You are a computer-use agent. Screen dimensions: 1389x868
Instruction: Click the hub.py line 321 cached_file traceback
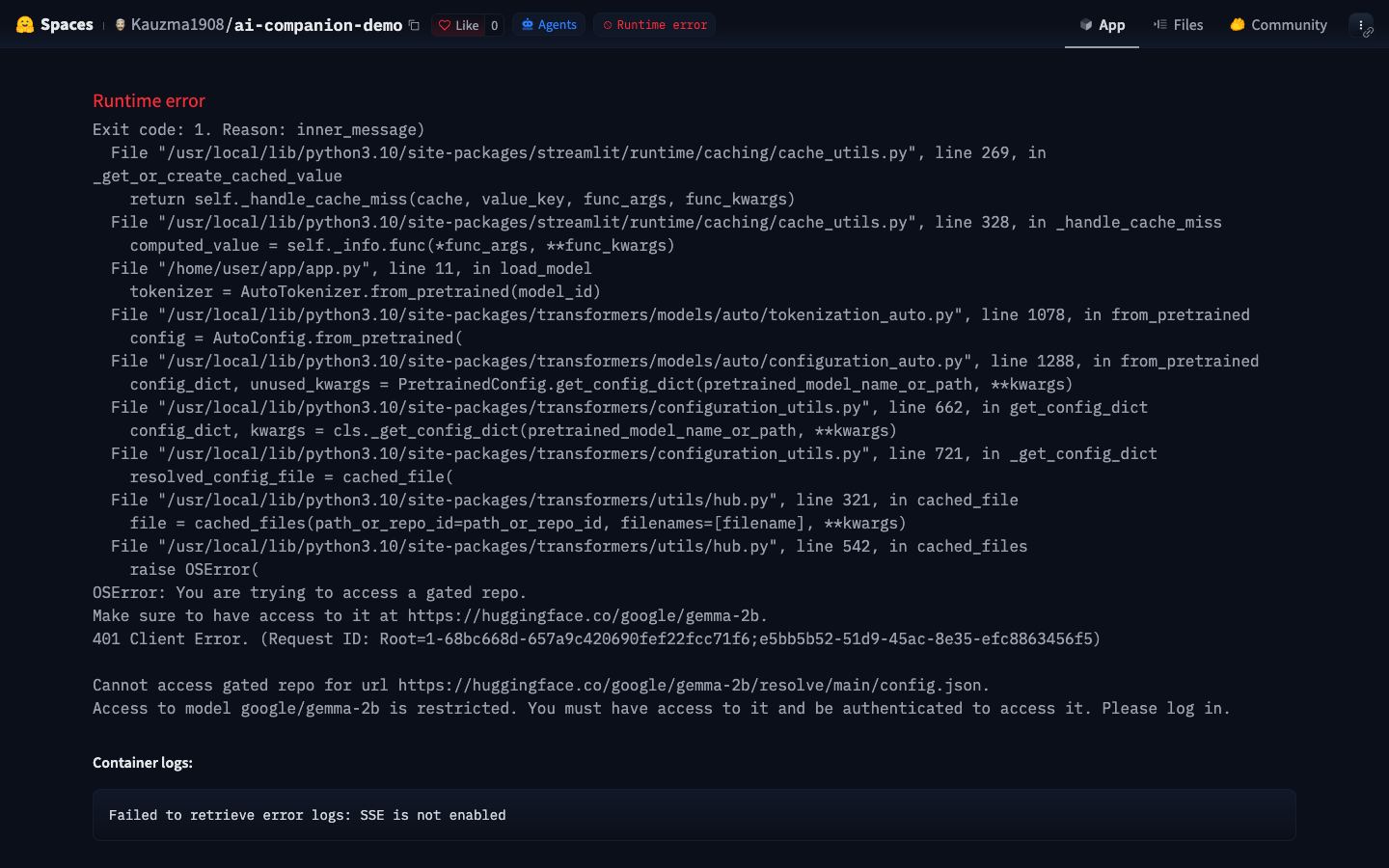point(564,500)
